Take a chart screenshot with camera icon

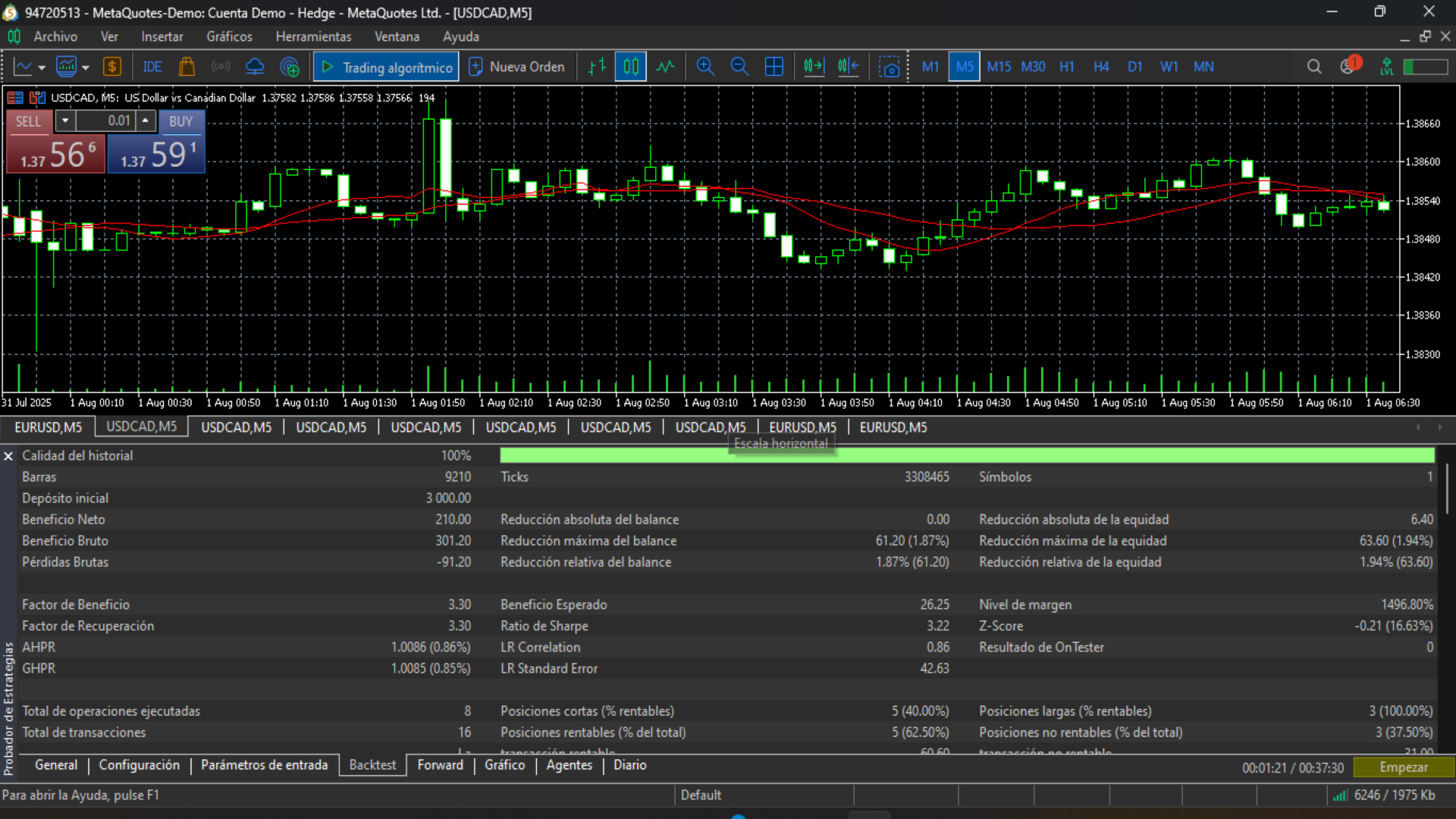[x=889, y=67]
